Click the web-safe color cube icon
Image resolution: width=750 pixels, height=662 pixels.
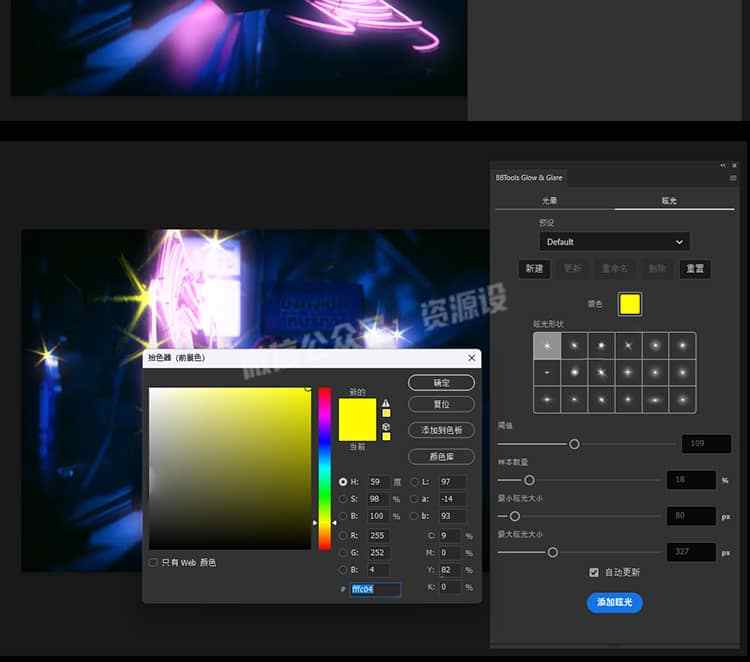[386, 425]
